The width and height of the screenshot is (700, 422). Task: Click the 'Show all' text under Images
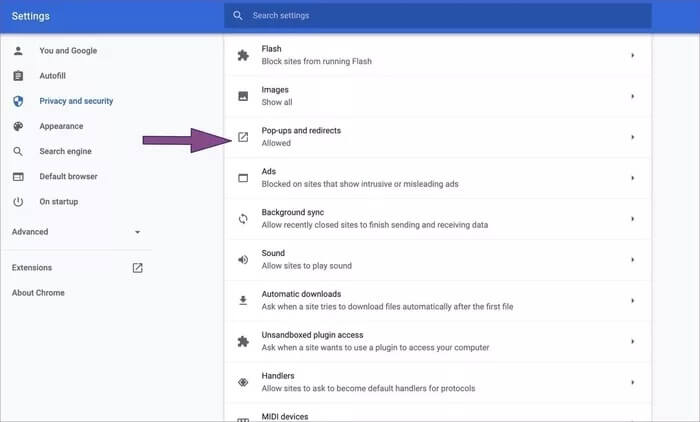click(277, 102)
